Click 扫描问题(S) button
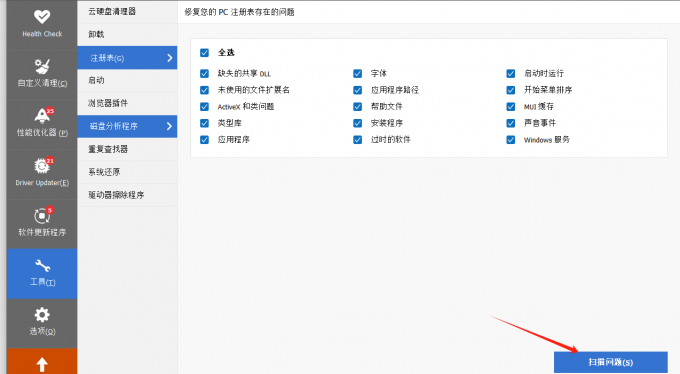Image resolution: width=680 pixels, height=374 pixels. point(611,362)
